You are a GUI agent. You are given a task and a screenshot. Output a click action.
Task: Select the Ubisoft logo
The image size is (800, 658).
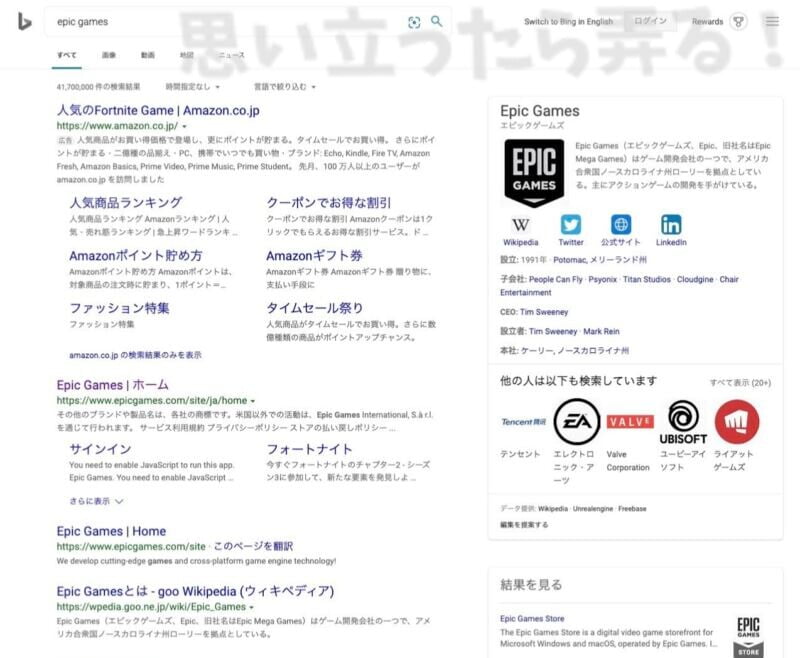(x=683, y=422)
